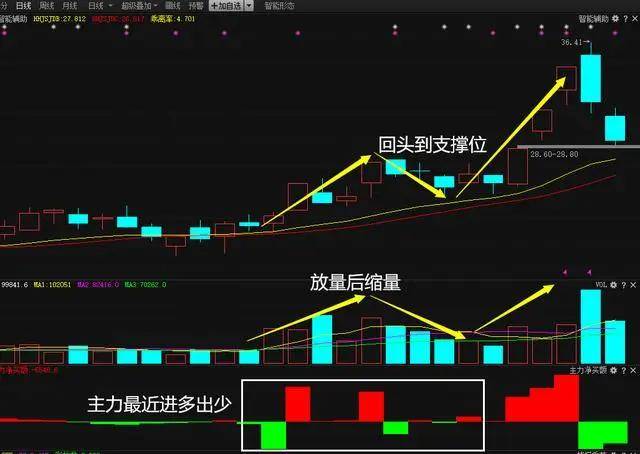Click the help question mark beside 智能辅助
This screenshot has width=640, height=454.
(x=625, y=19)
